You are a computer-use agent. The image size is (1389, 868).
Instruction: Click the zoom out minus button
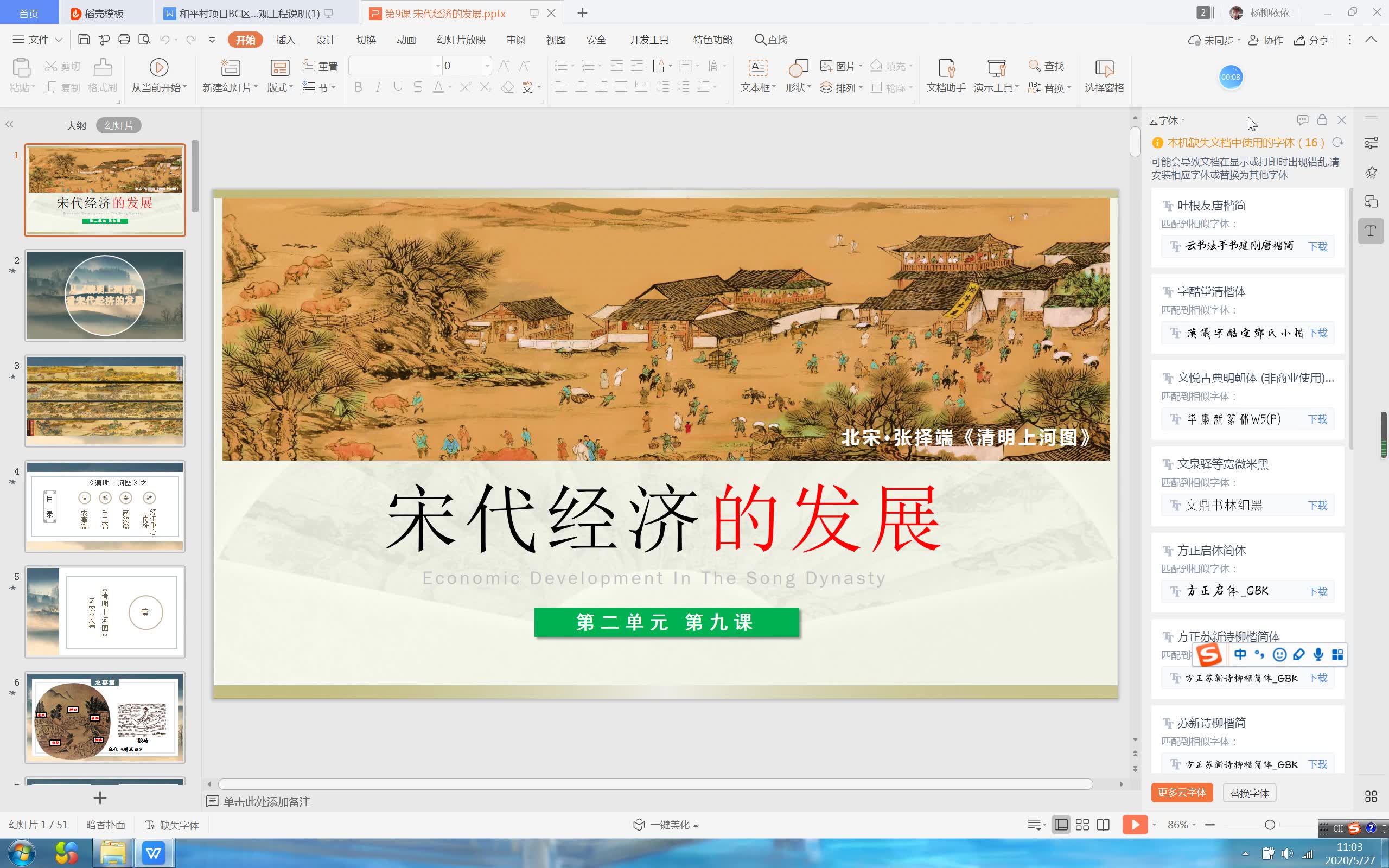(x=1210, y=825)
